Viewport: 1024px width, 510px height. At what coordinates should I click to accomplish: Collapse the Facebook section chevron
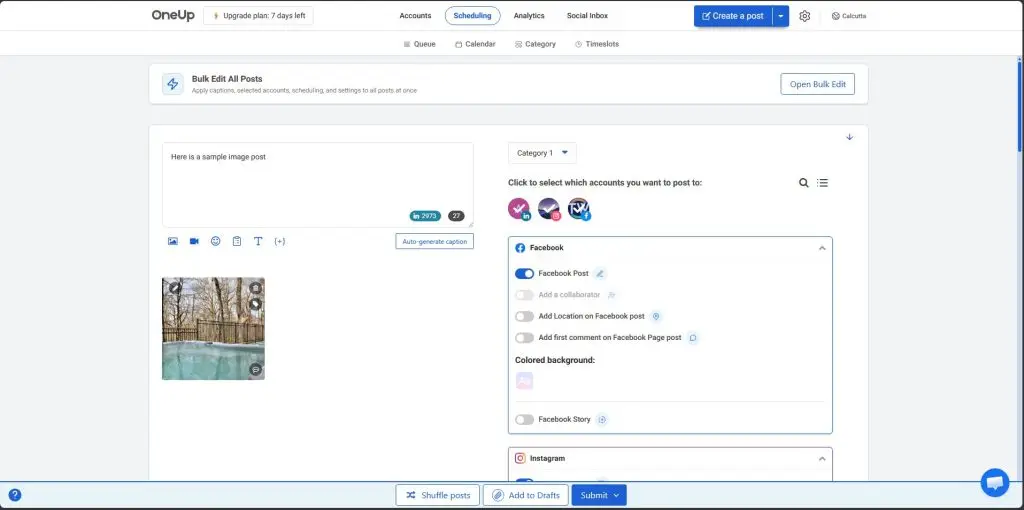click(x=822, y=248)
